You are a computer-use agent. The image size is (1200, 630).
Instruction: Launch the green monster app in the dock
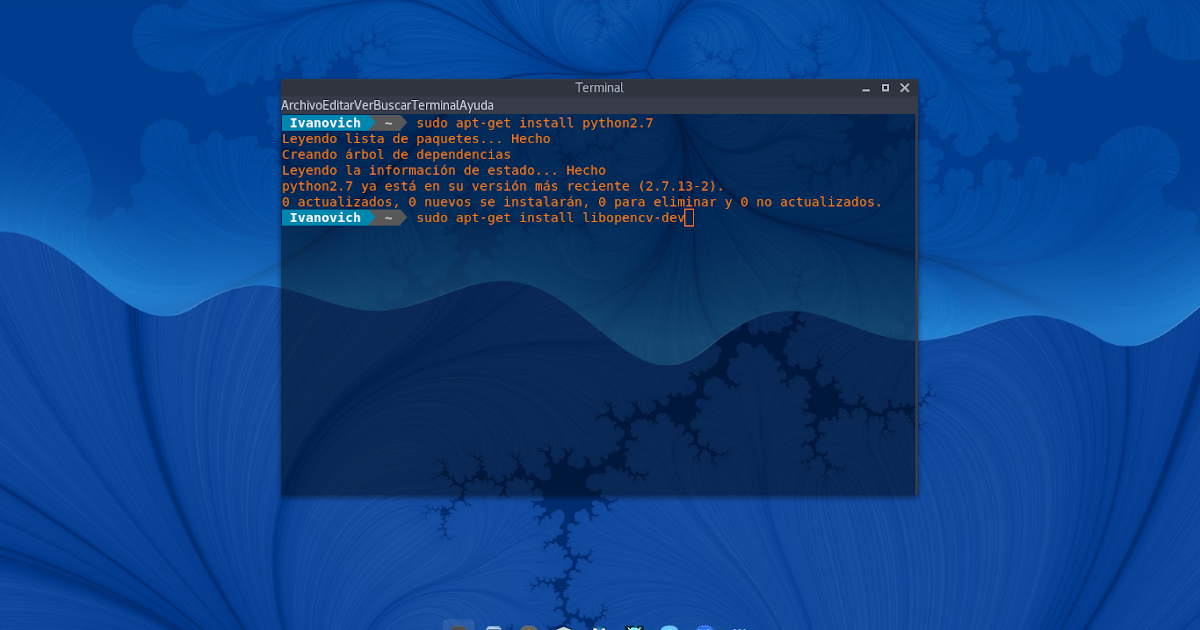[633, 626]
